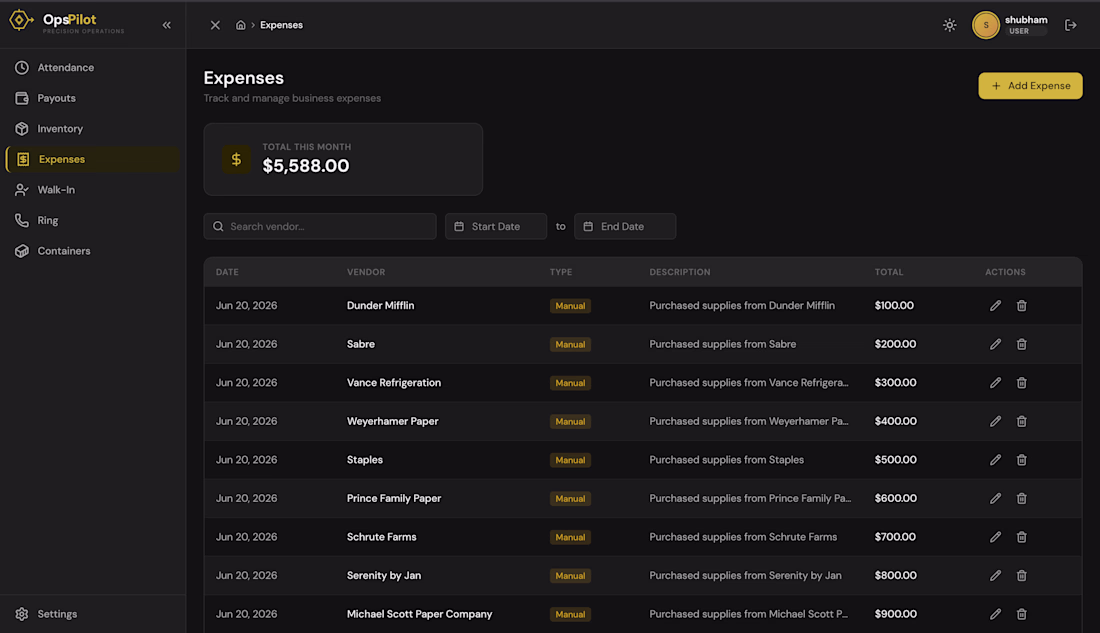
Task: Click the $5,588.00 monthly total
Action: (x=306, y=166)
